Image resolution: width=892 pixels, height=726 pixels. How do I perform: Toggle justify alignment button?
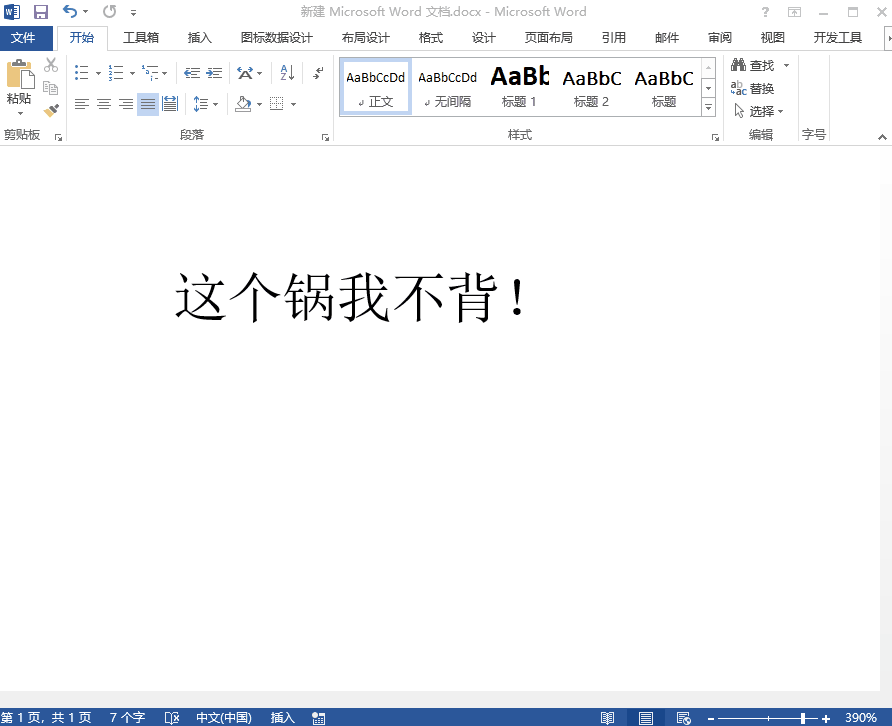coord(148,104)
